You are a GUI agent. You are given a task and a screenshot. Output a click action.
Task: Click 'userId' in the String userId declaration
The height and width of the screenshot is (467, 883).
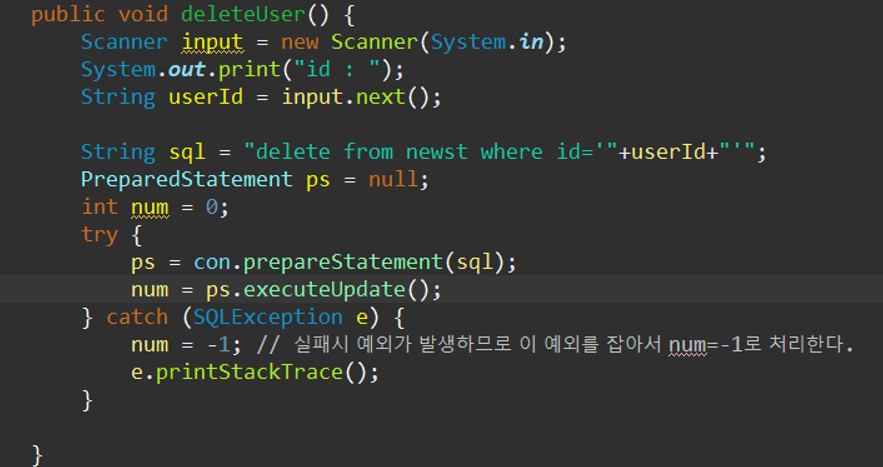206,97
